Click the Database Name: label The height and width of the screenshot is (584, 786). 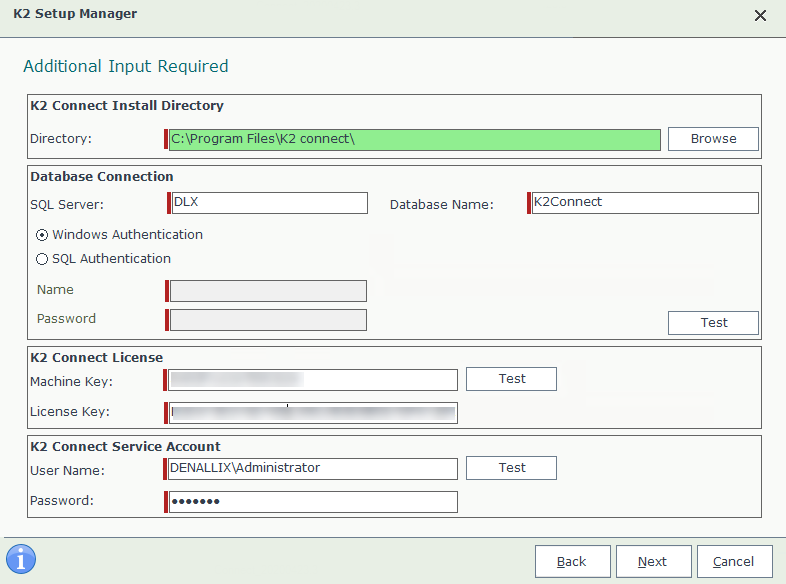pyautogui.click(x=442, y=205)
